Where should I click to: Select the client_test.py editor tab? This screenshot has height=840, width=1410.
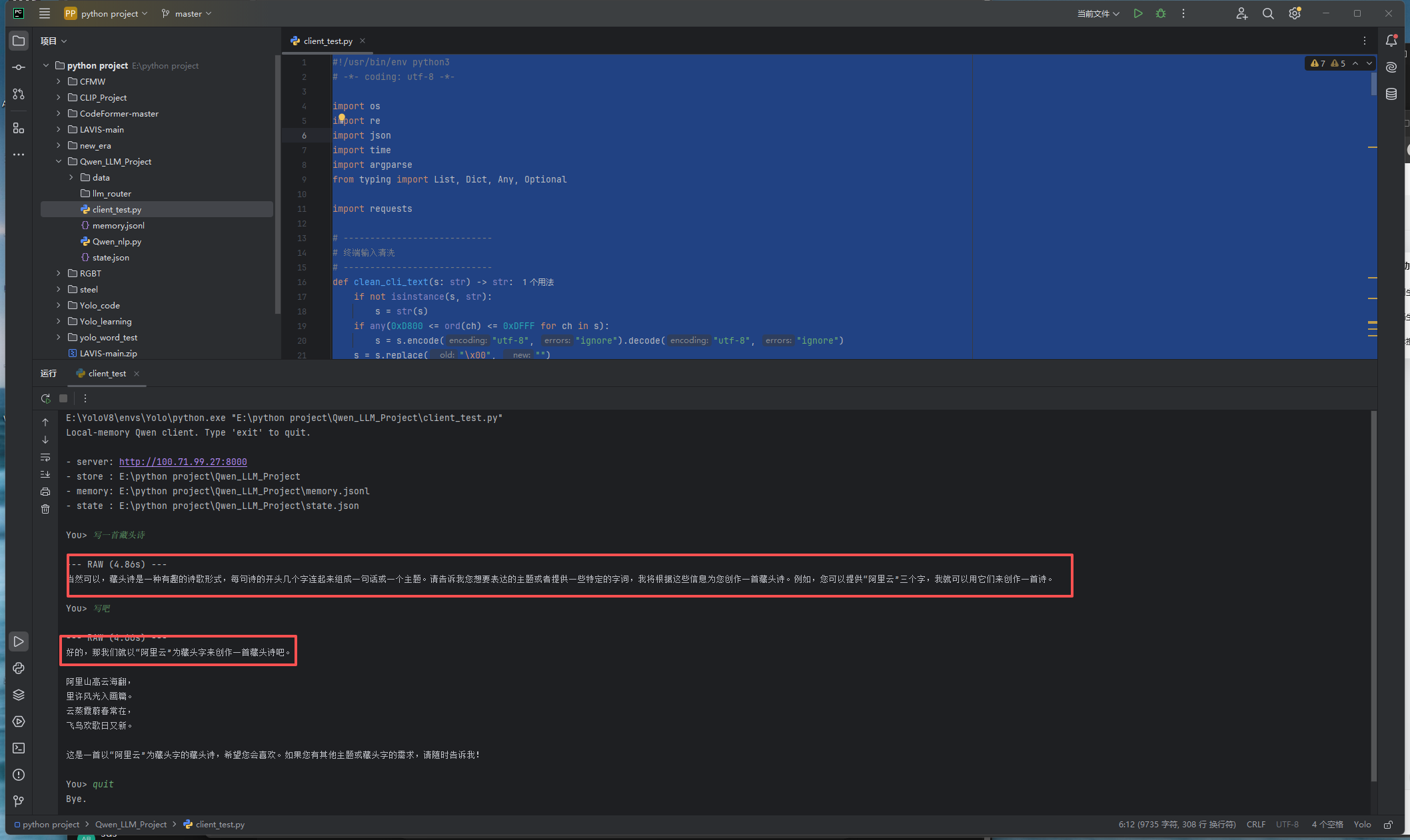pyautogui.click(x=327, y=41)
